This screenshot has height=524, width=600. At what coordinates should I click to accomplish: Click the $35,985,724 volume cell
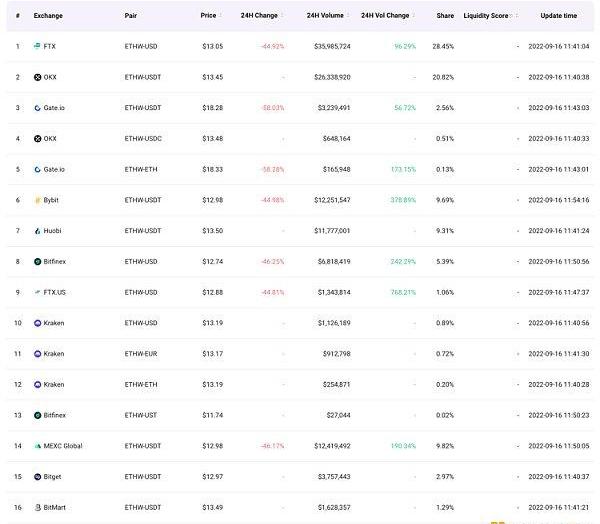click(332, 46)
